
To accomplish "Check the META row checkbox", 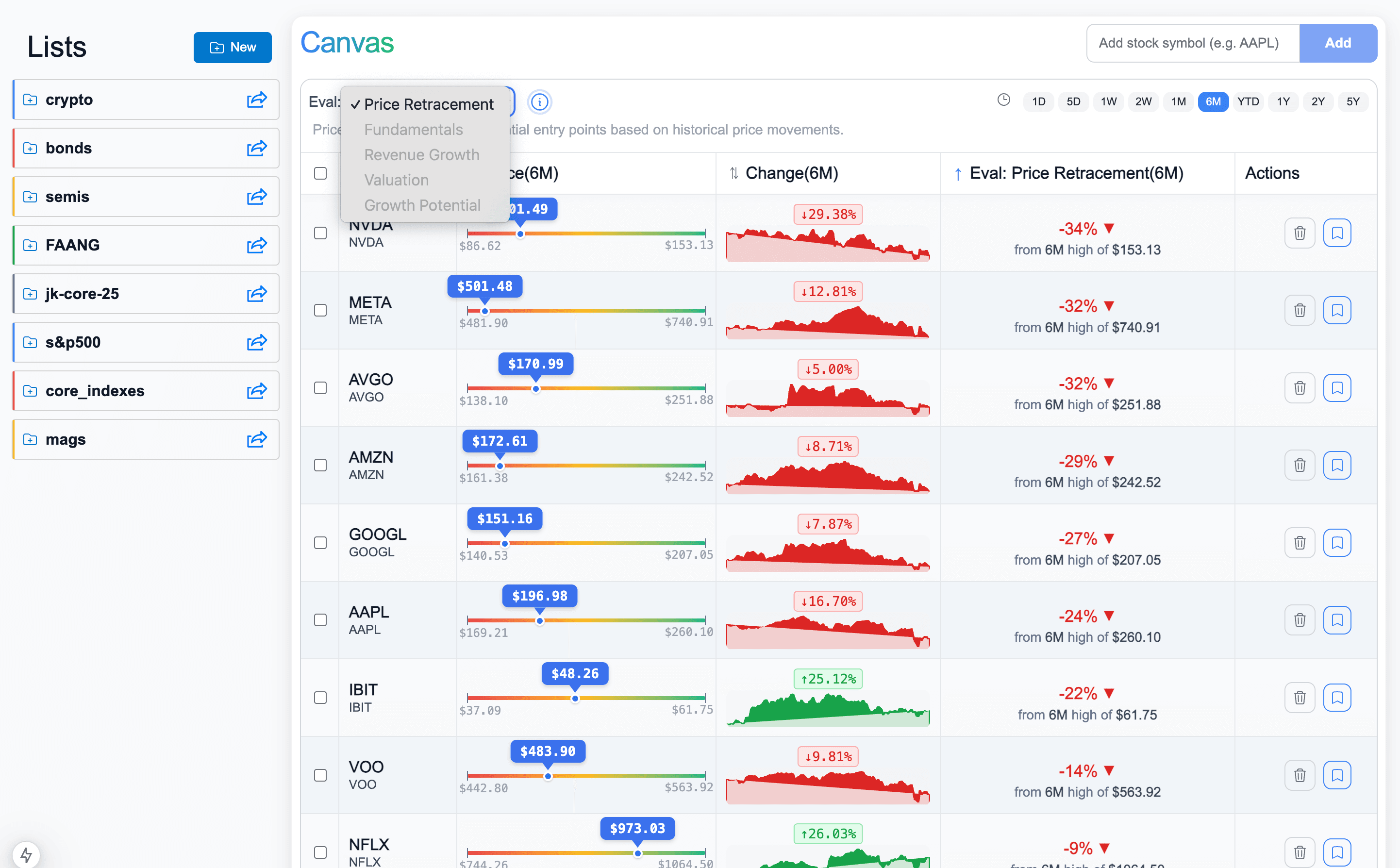I will 320,311.
